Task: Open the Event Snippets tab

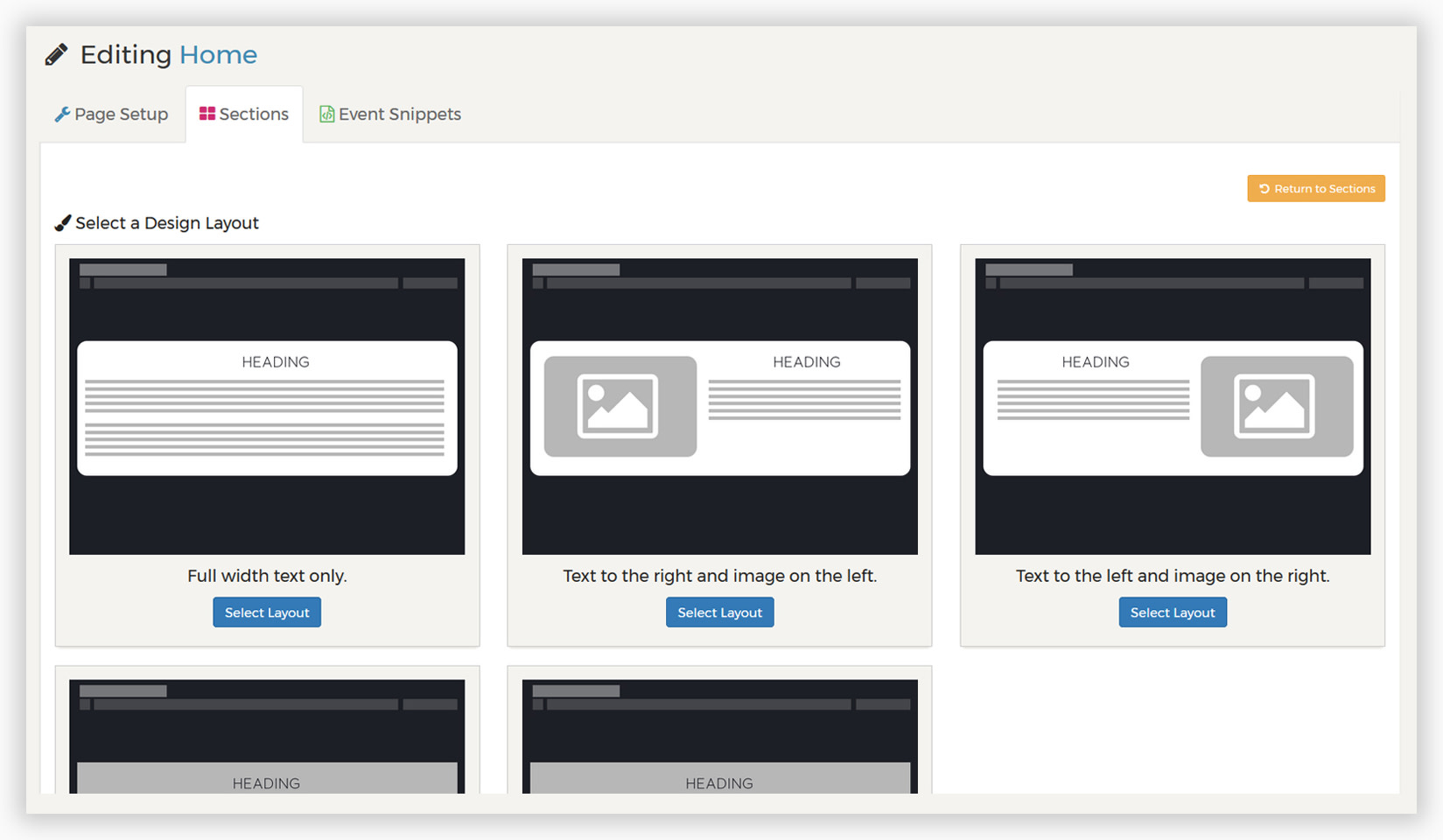Action: [390, 115]
